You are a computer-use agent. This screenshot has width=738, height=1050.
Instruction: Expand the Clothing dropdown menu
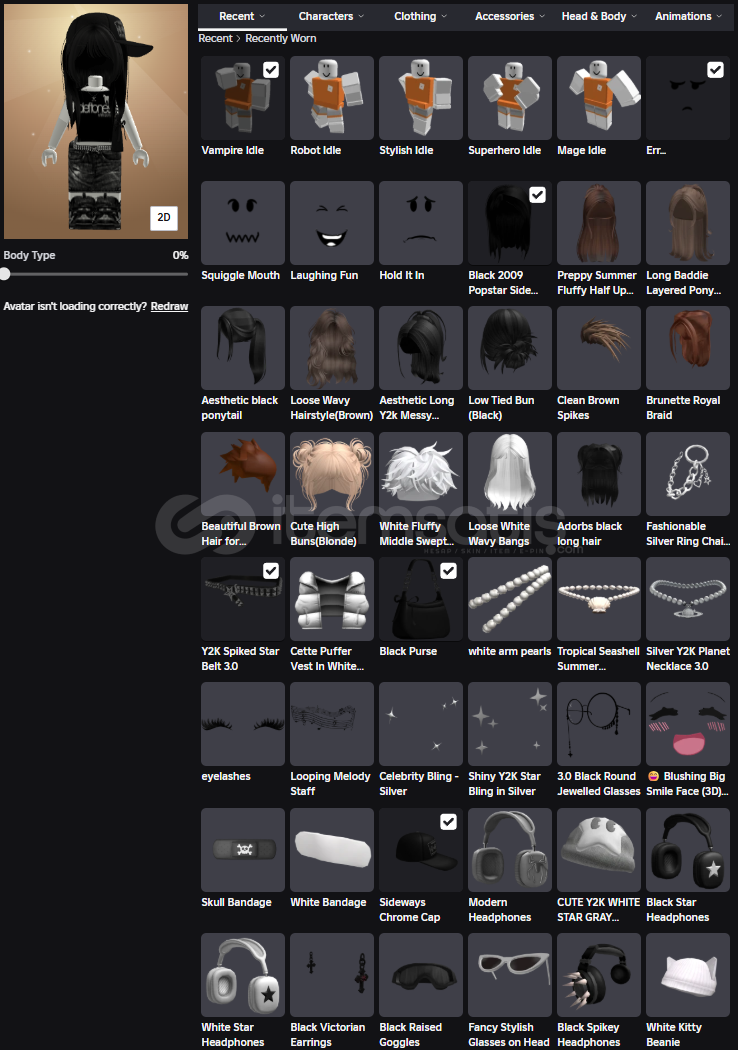(421, 16)
